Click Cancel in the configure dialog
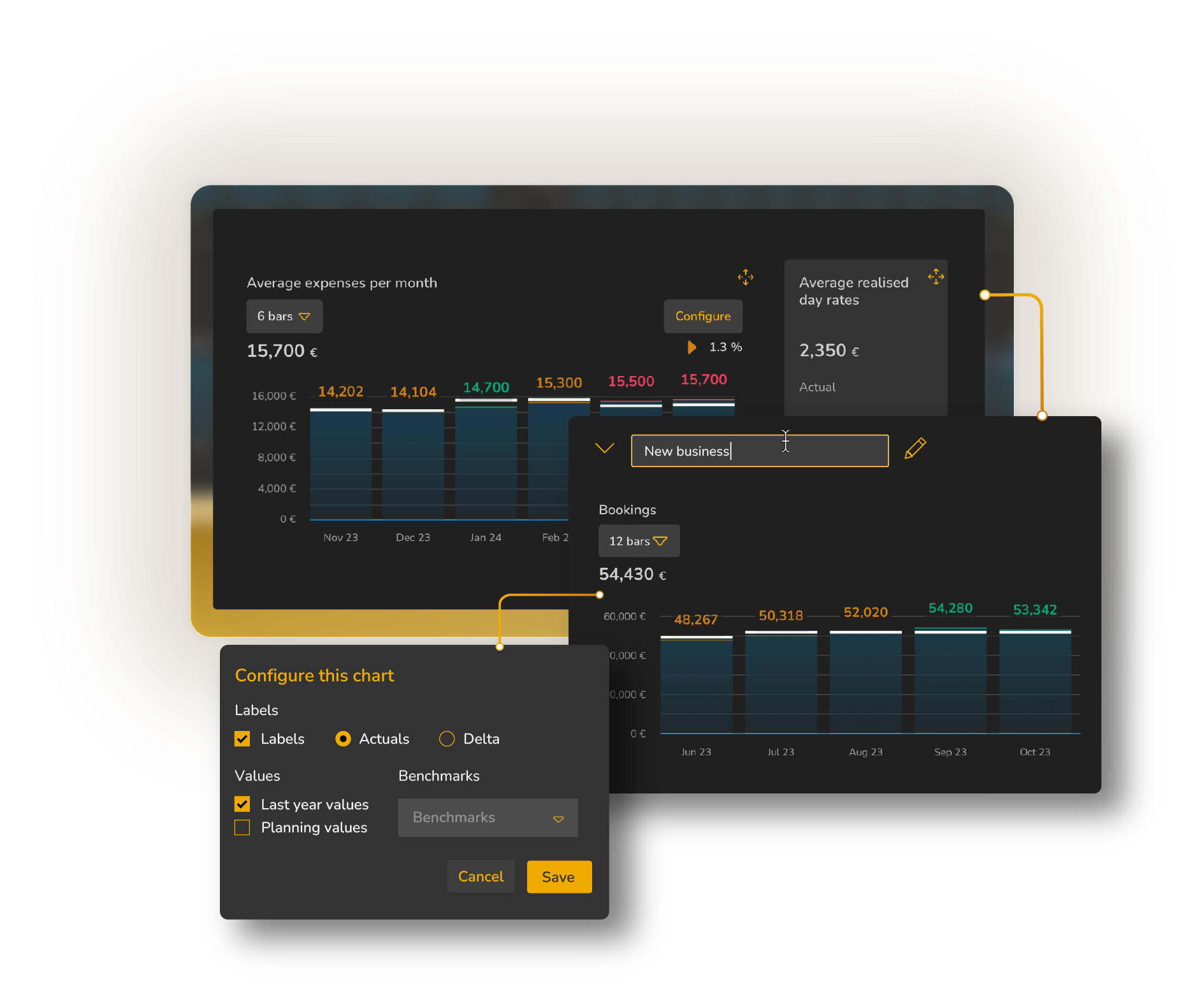Screen dimensions: 1204x984 click(481, 877)
